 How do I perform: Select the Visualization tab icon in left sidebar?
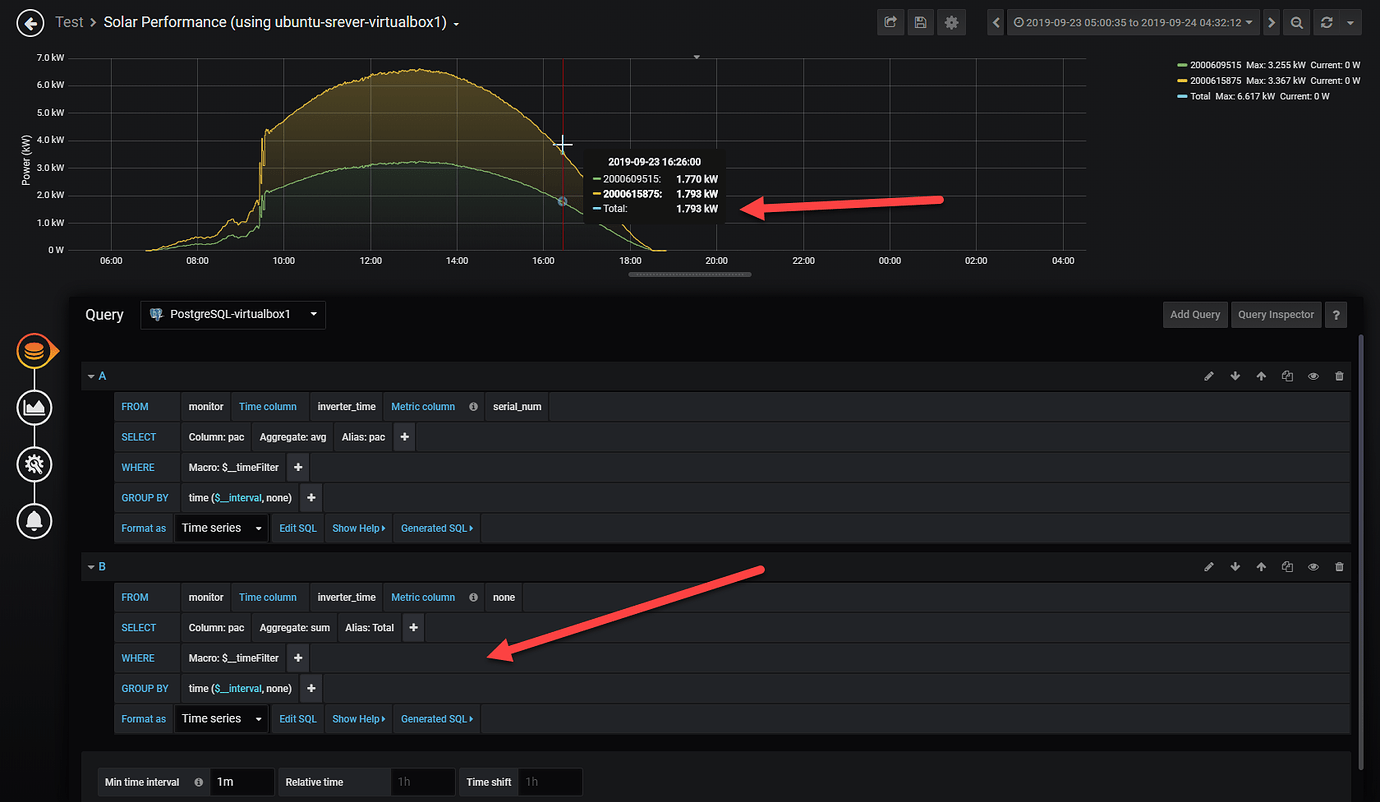pyautogui.click(x=34, y=407)
